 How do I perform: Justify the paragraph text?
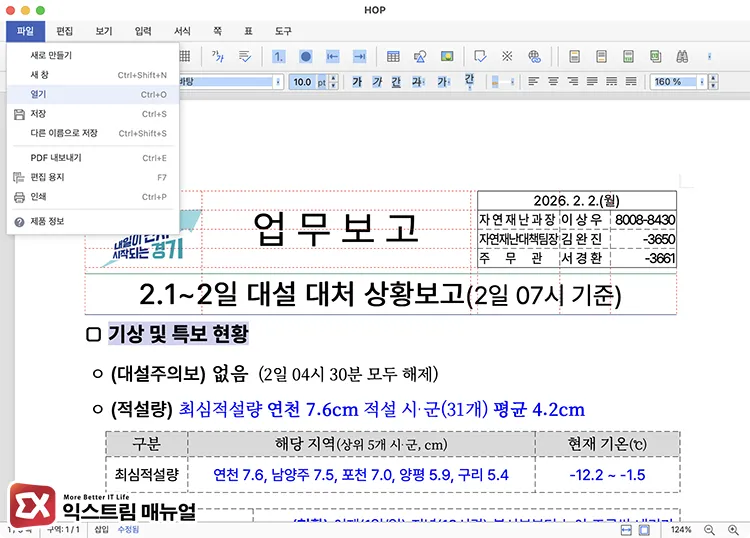point(592,82)
